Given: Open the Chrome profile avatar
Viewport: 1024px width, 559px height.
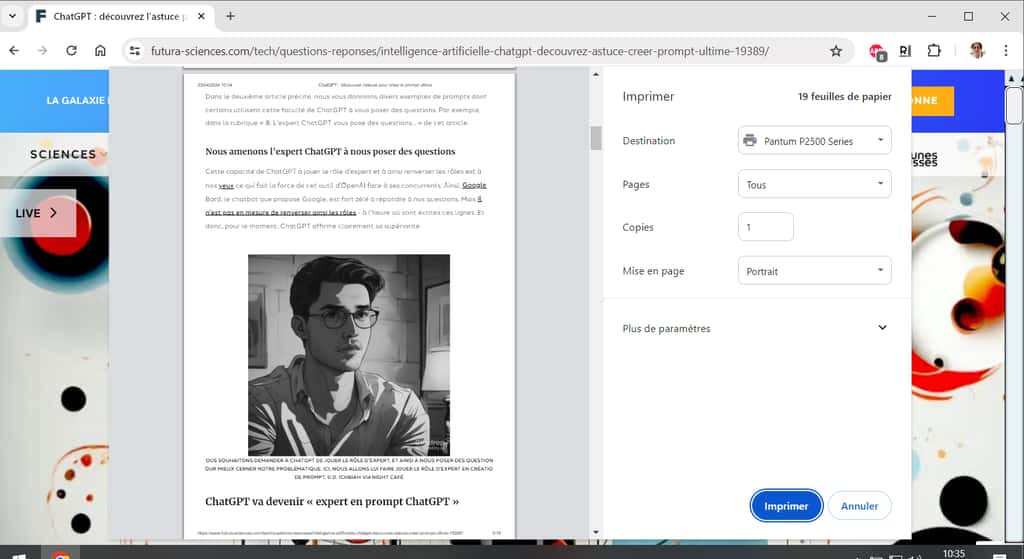Looking at the screenshot, I should [977, 50].
